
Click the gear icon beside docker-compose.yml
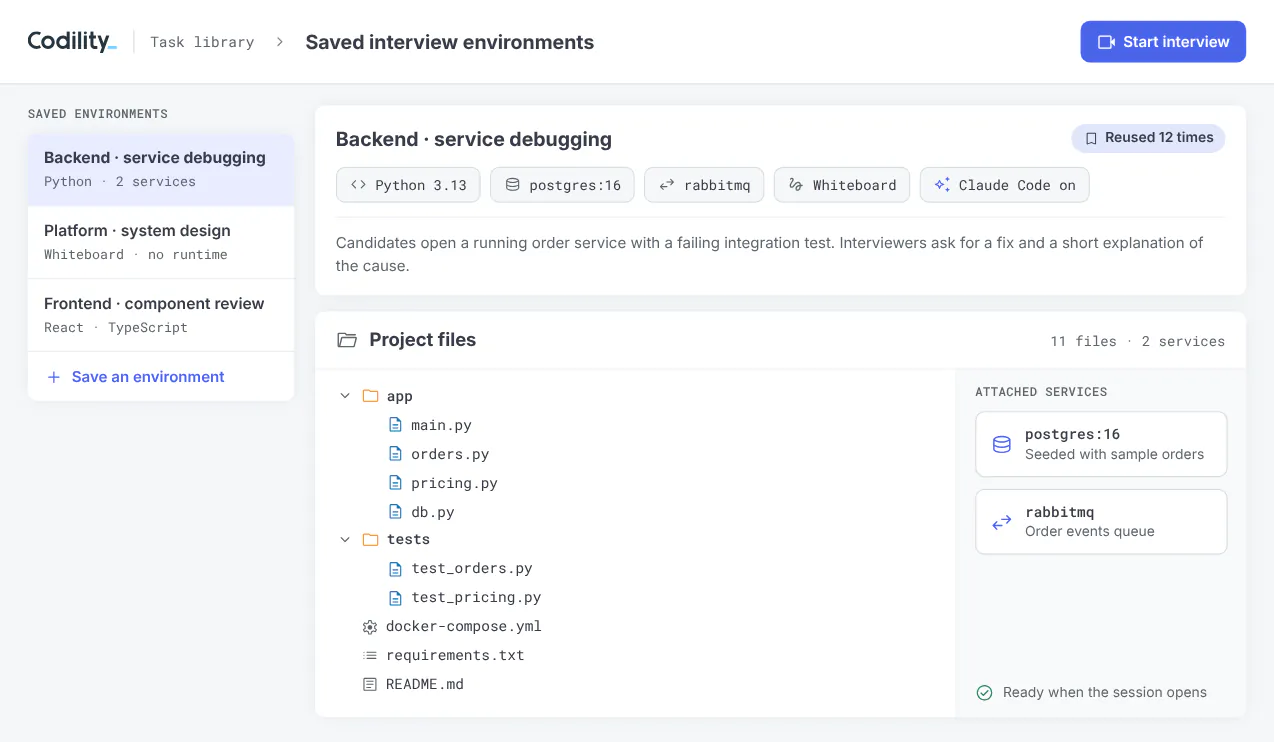click(x=370, y=627)
